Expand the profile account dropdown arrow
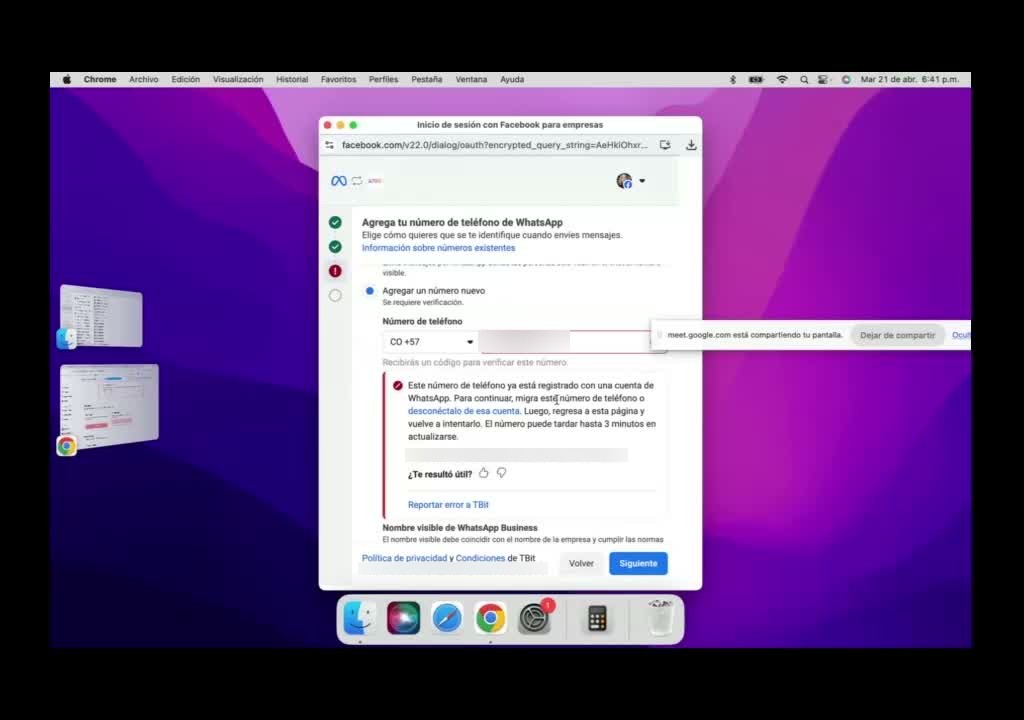 pyautogui.click(x=642, y=181)
